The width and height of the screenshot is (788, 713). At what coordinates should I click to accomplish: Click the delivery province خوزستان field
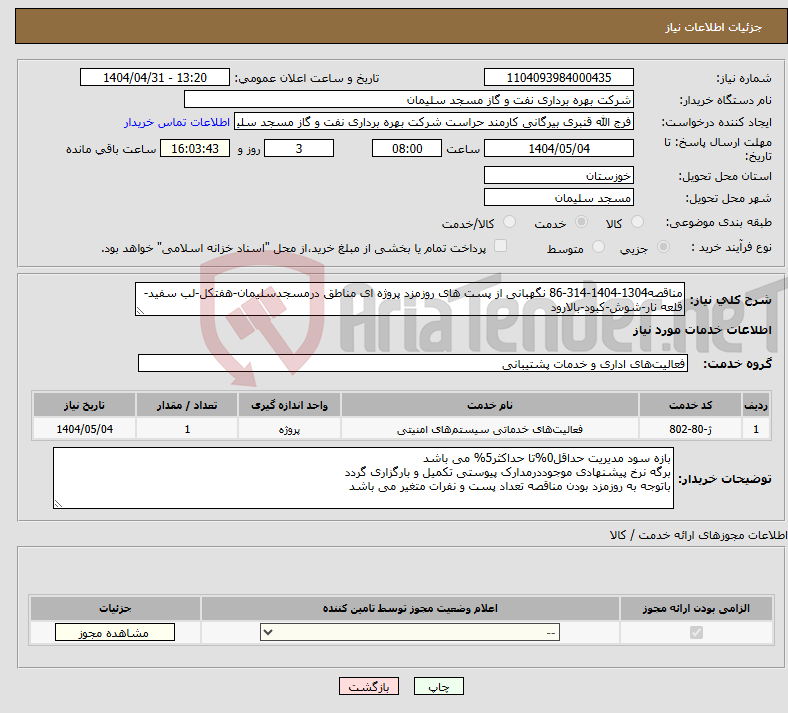click(559, 175)
